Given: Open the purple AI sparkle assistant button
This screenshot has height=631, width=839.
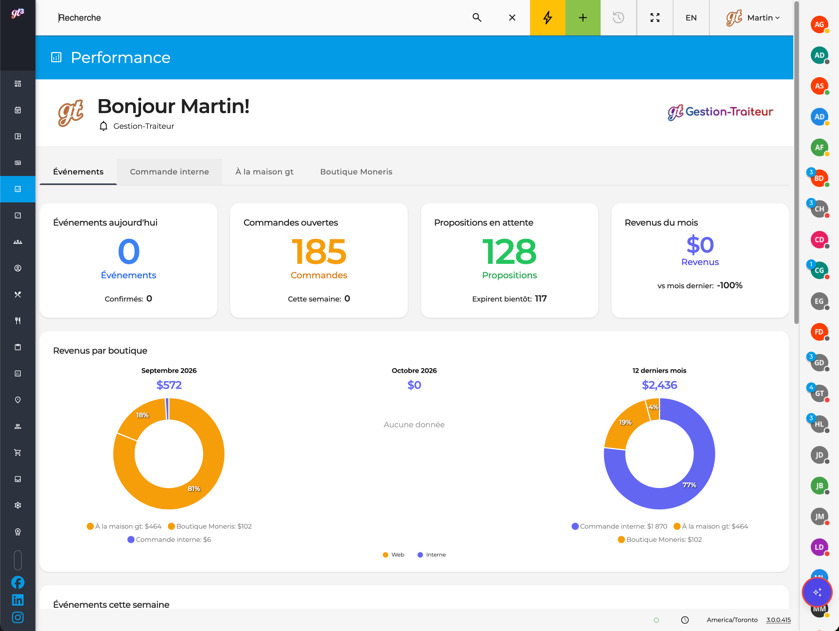Looking at the screenshot, I should pos(817,592).
